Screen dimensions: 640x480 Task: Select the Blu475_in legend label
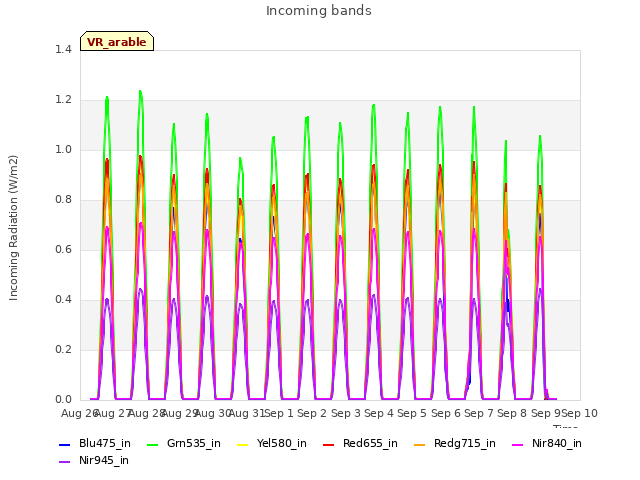pyautogui.click(x=105, y=444)
